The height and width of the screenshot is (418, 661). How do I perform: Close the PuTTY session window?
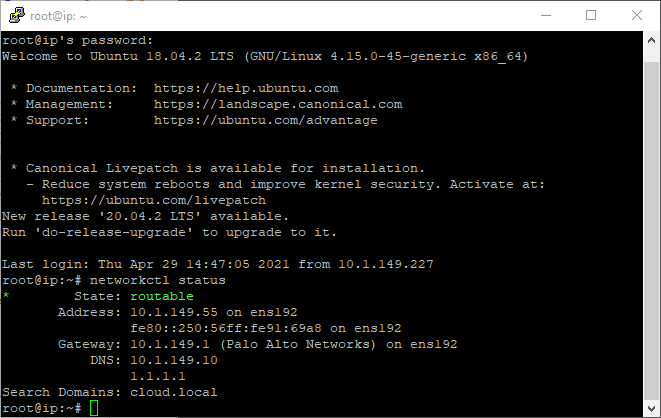pyautogui.click(x=637, y=15)
